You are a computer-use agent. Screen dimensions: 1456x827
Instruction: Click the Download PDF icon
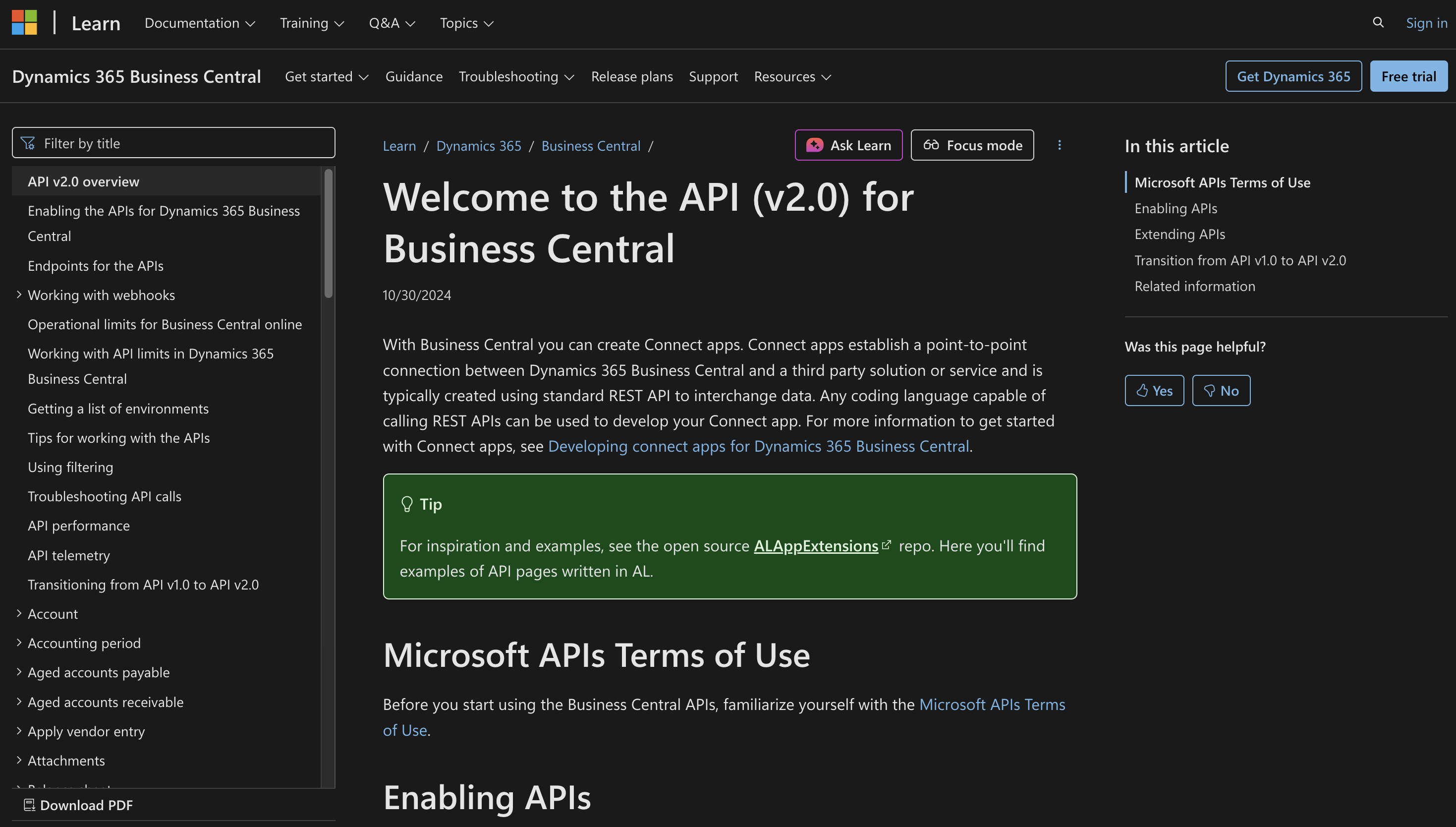(x=30, y=804)
